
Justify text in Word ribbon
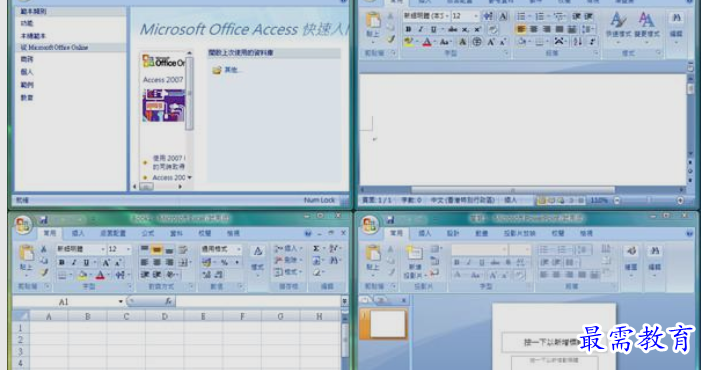point(559,29)
